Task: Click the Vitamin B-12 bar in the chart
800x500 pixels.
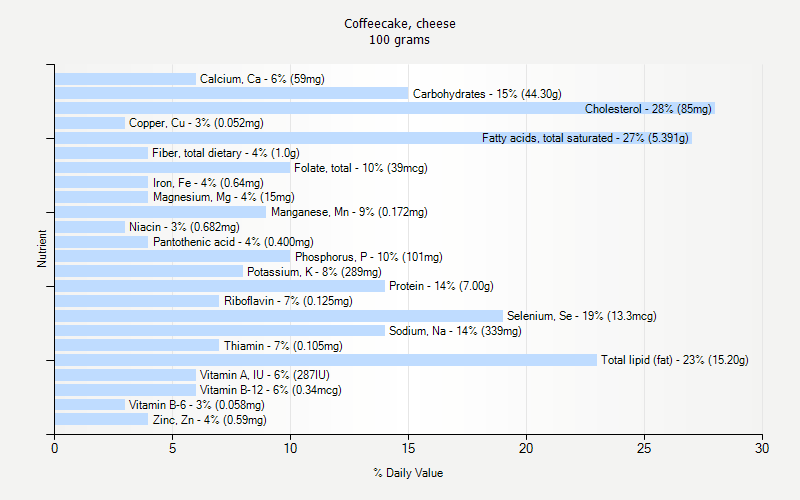Action: point(126,390)
